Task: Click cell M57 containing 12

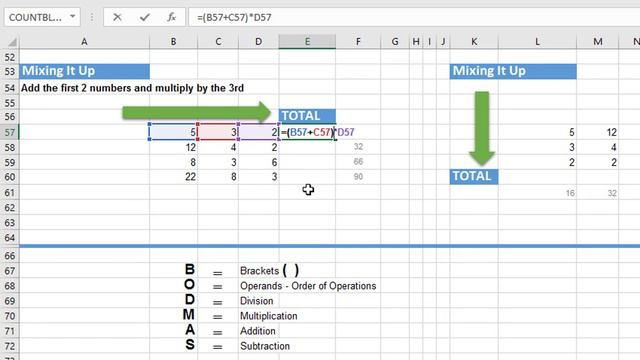Action: coord(598,132)
